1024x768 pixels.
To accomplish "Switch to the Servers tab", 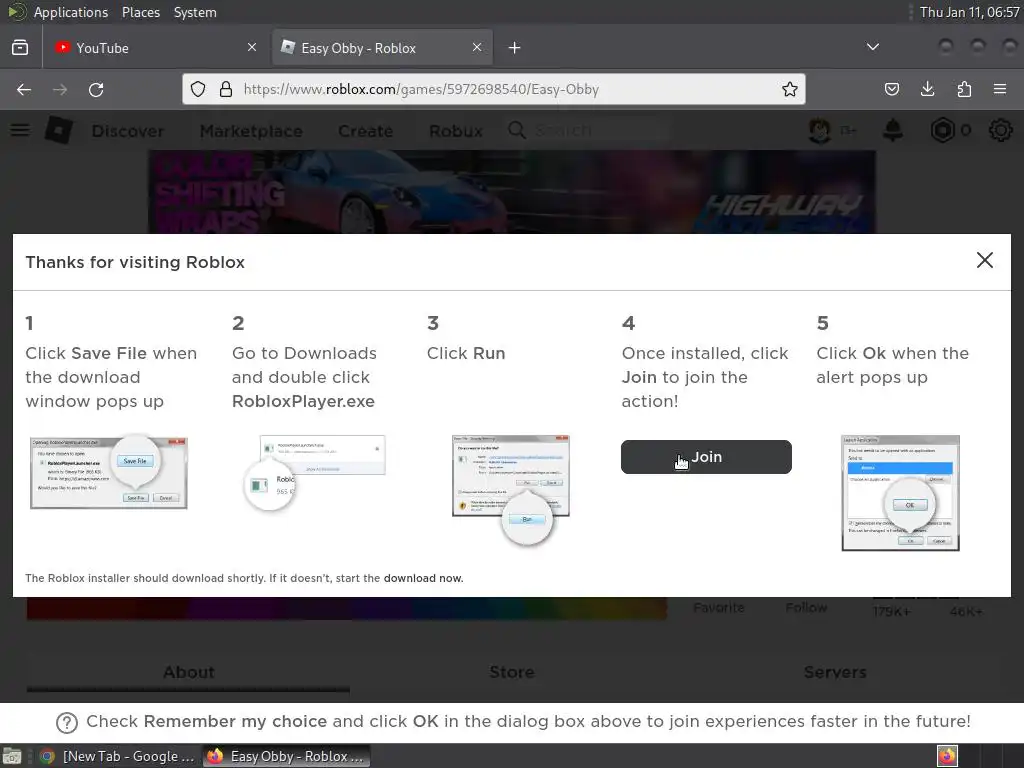I will (835, 672).
